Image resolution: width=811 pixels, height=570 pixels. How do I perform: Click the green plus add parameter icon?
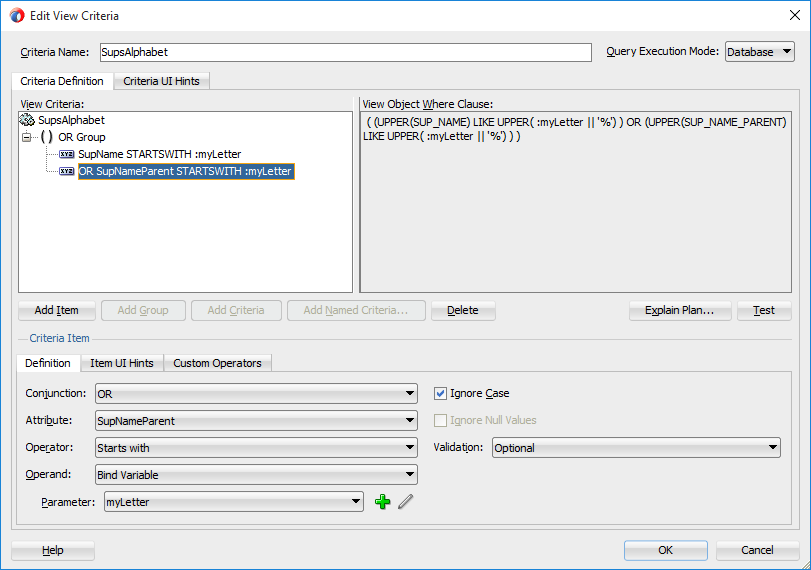point(382,502)
